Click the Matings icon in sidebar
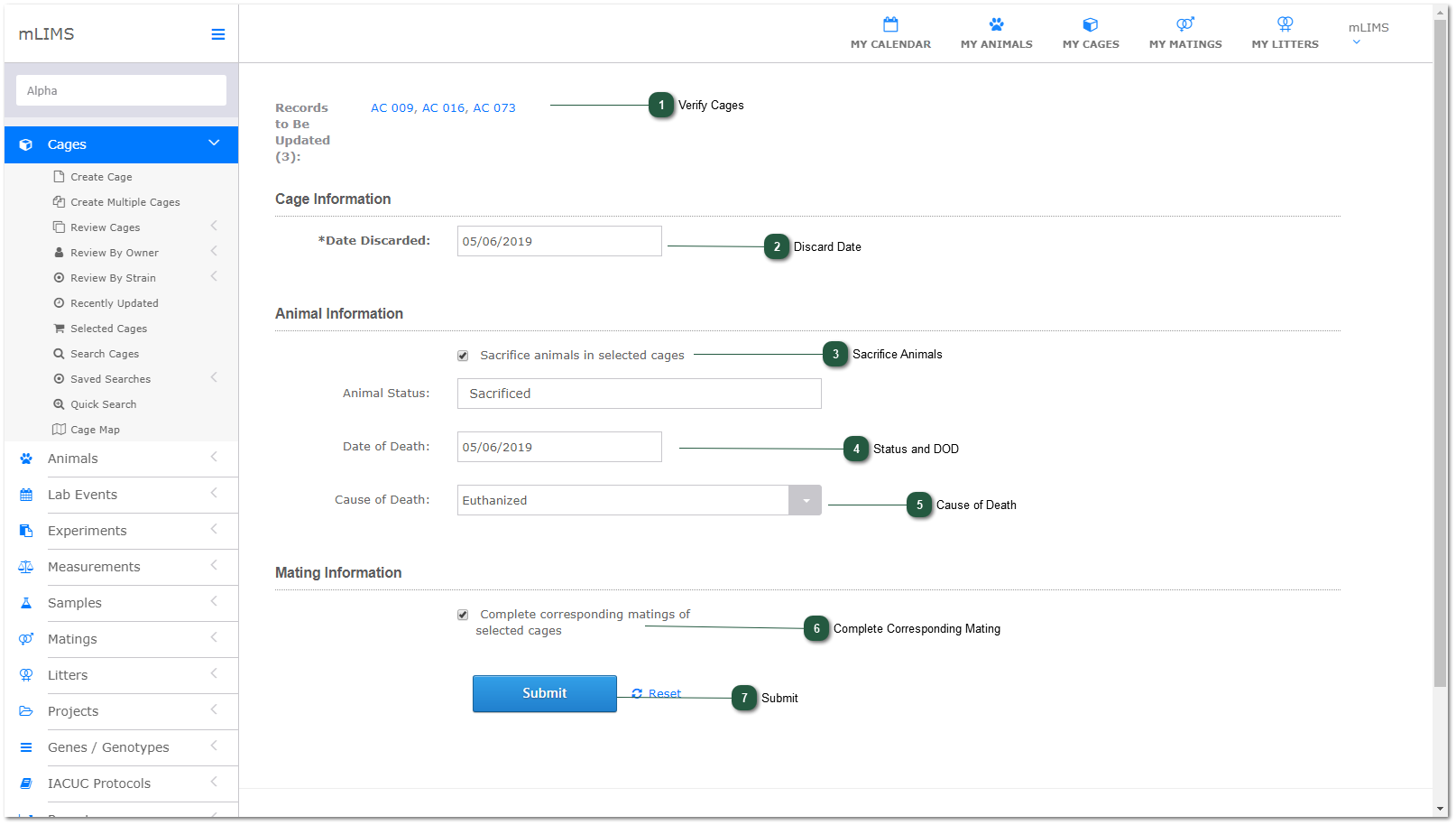Viewport: 1456px width, 825px height. (26, 639)
